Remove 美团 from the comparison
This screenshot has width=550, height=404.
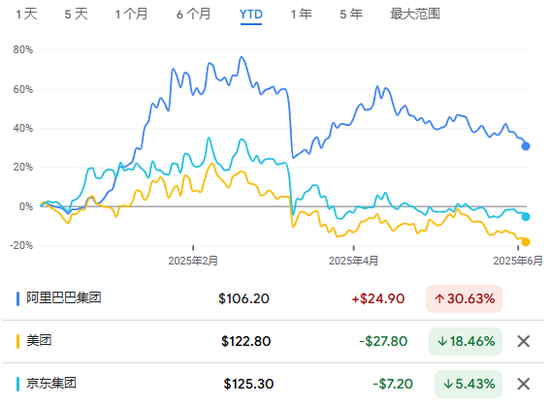(x=524, y=341)
